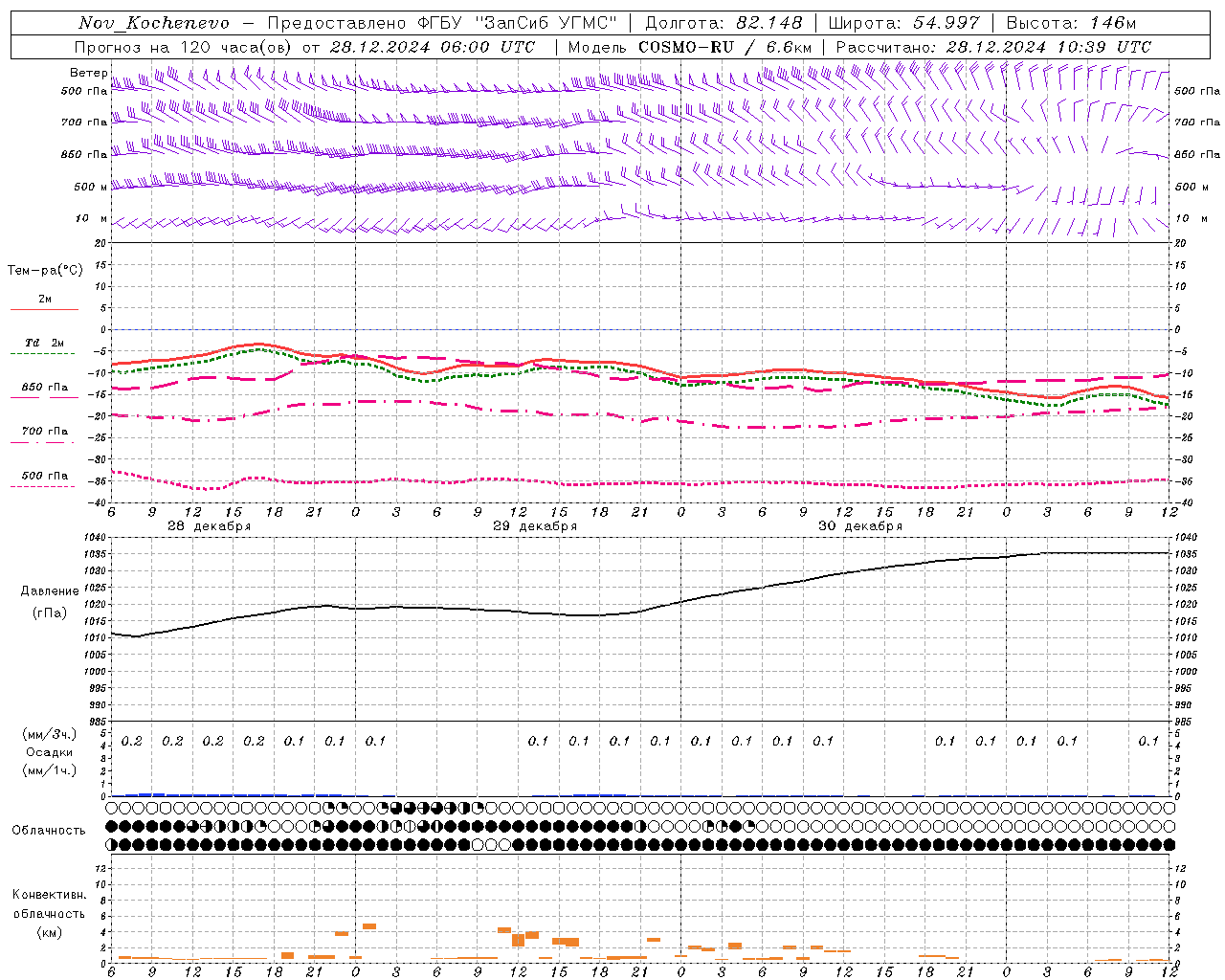Click the 'Давление' pressure panel label

tap(50, 591)
